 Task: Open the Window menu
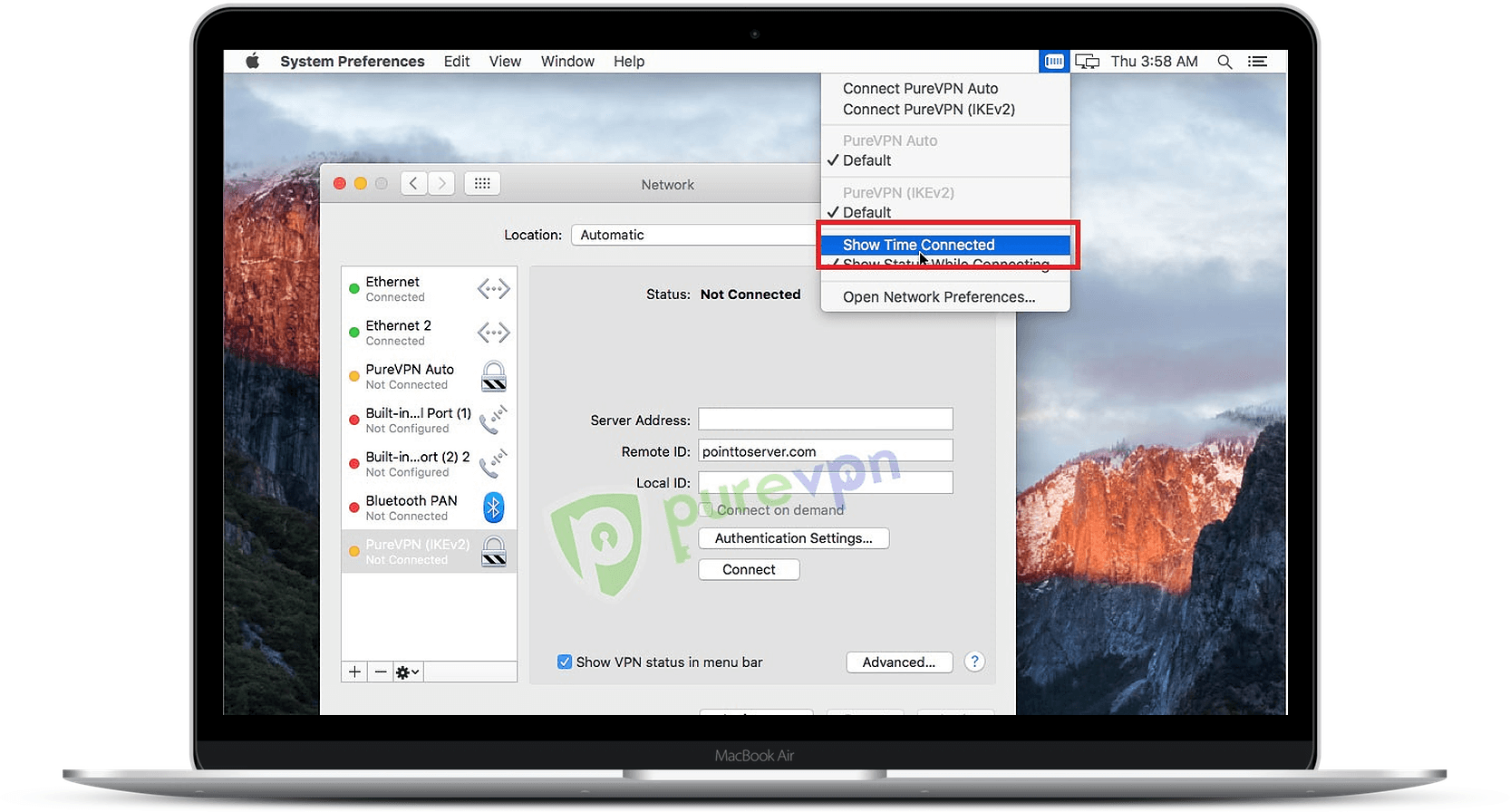pyautogui.click(x=567, y=61)
